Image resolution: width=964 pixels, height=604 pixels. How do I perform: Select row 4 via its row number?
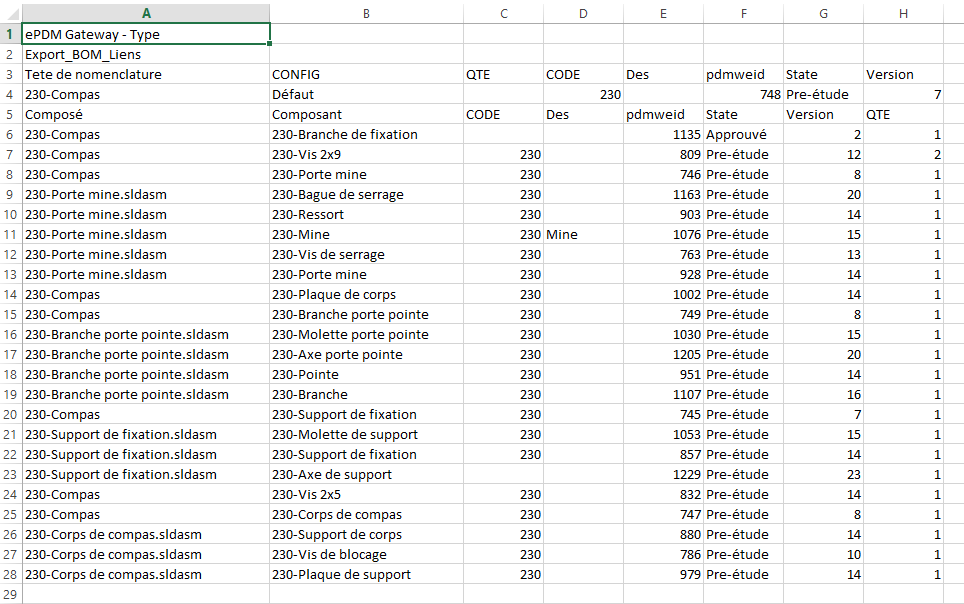(10, 95)
